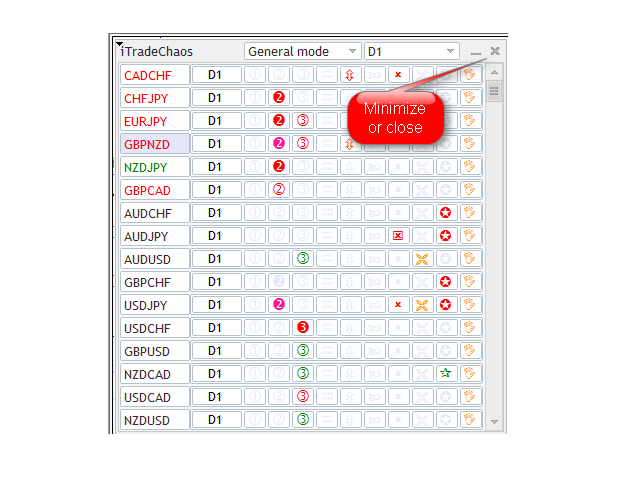Click the red outlined 3 icon in EURJPY row
Viewport: 640px width, 480px height.
point(303,121)
